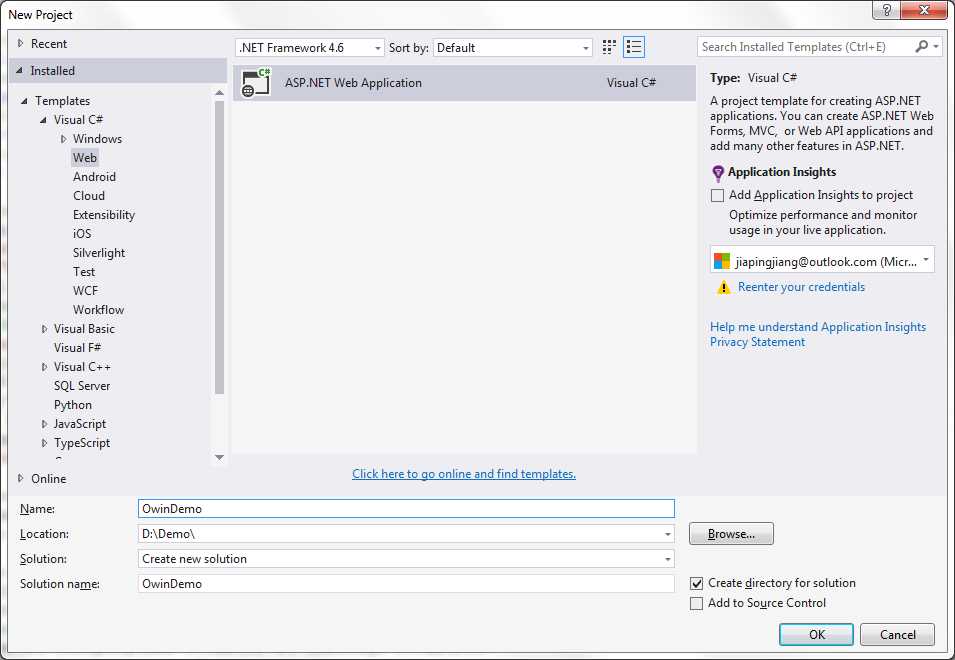
Task: Open the search options dropdown arrow
Action: point(936,46)
